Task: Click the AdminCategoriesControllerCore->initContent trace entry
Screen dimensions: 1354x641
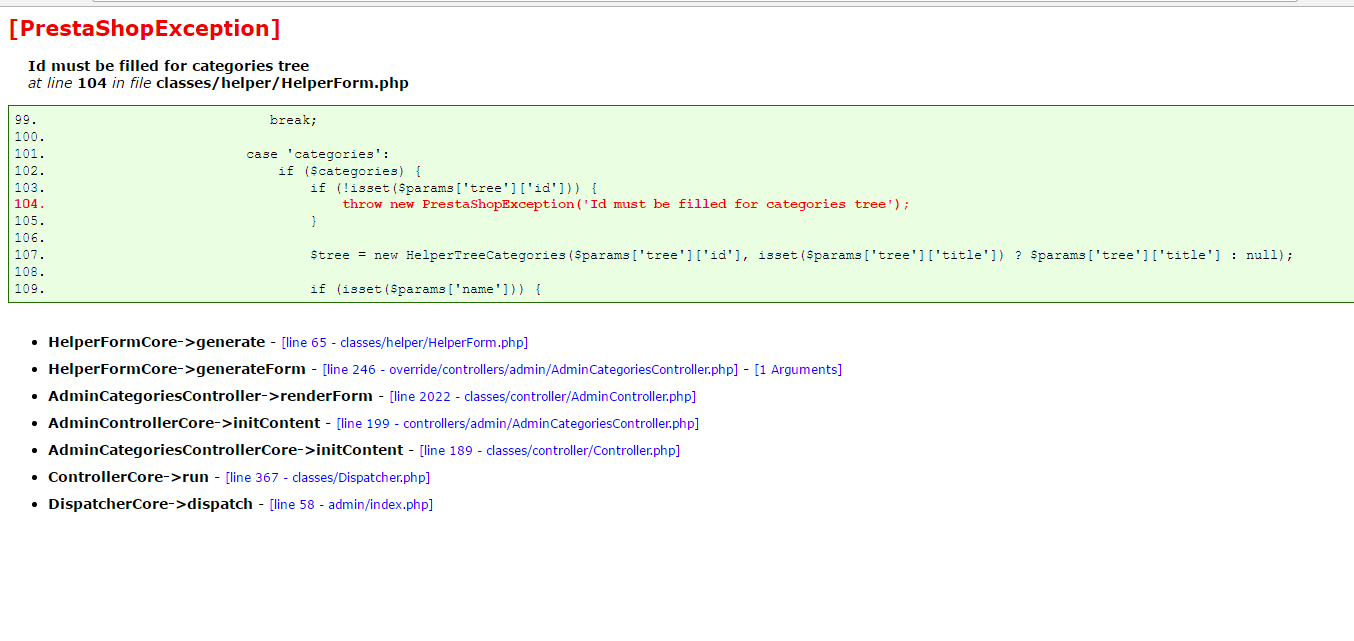Action: coord(226,451)
